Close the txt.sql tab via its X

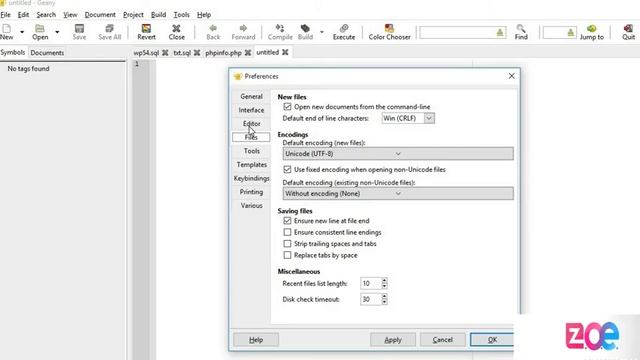(x=197, y=53)
